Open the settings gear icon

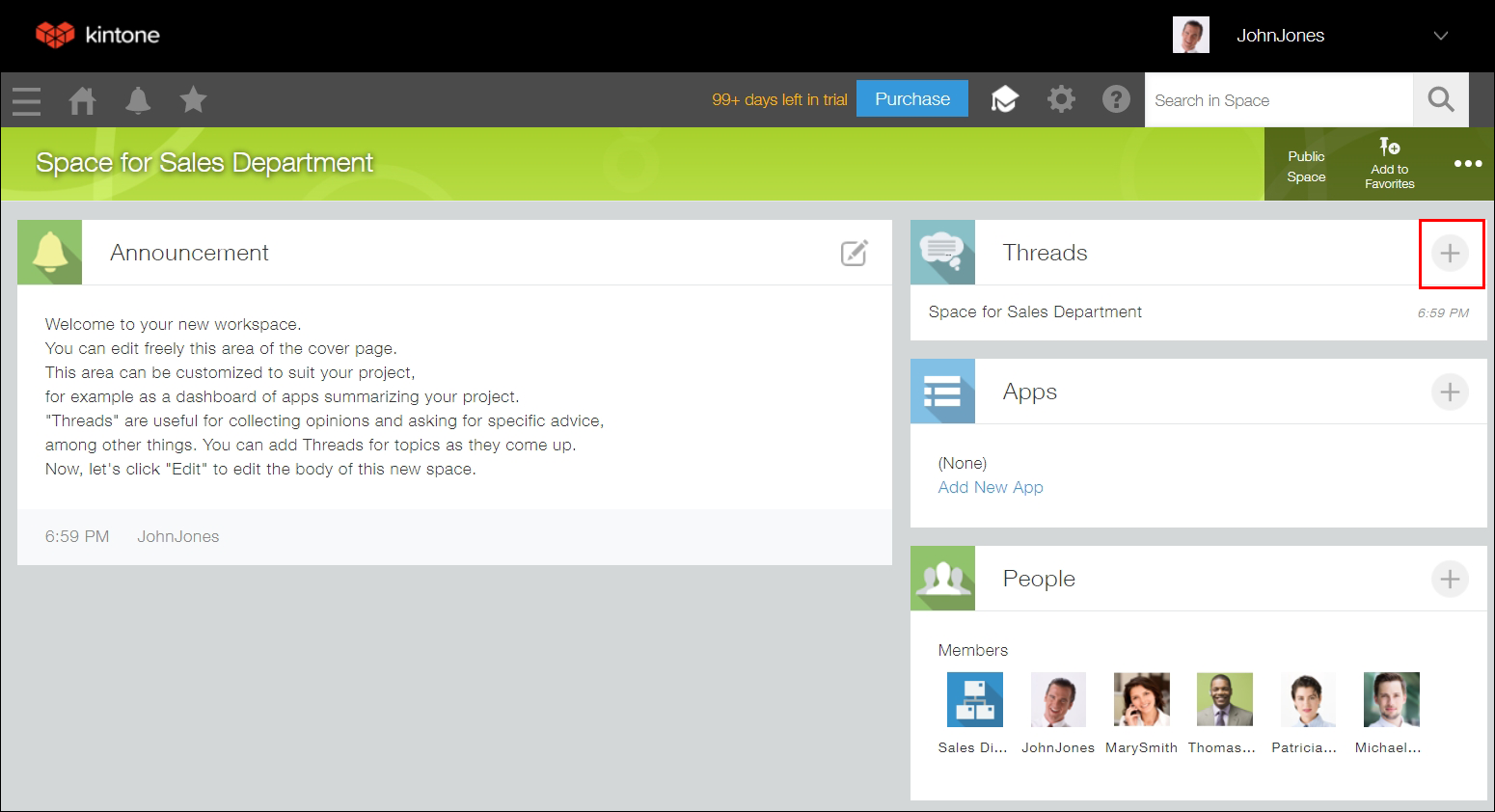click(x=1061, y=99)
